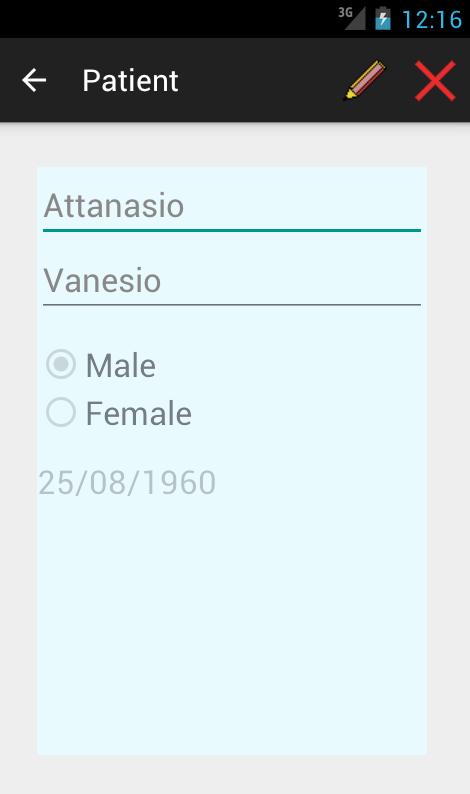Tap the teal underline beneath Attanasio
Screen dimensions: 470x794
tap(232, 230)
